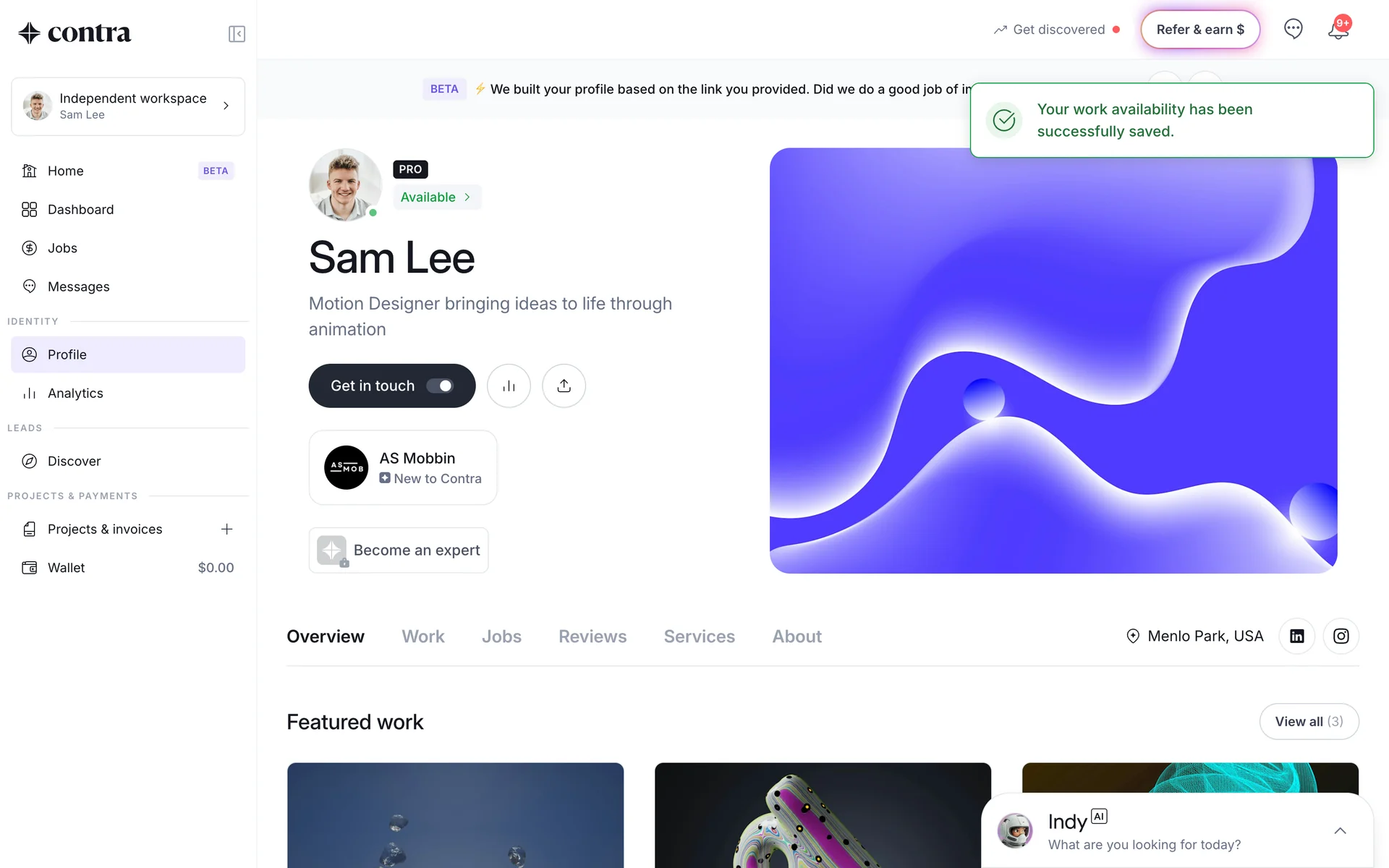1389x868 pixels.
Task: Click the Refer & earn $ button
Action: click(1200, 30)
